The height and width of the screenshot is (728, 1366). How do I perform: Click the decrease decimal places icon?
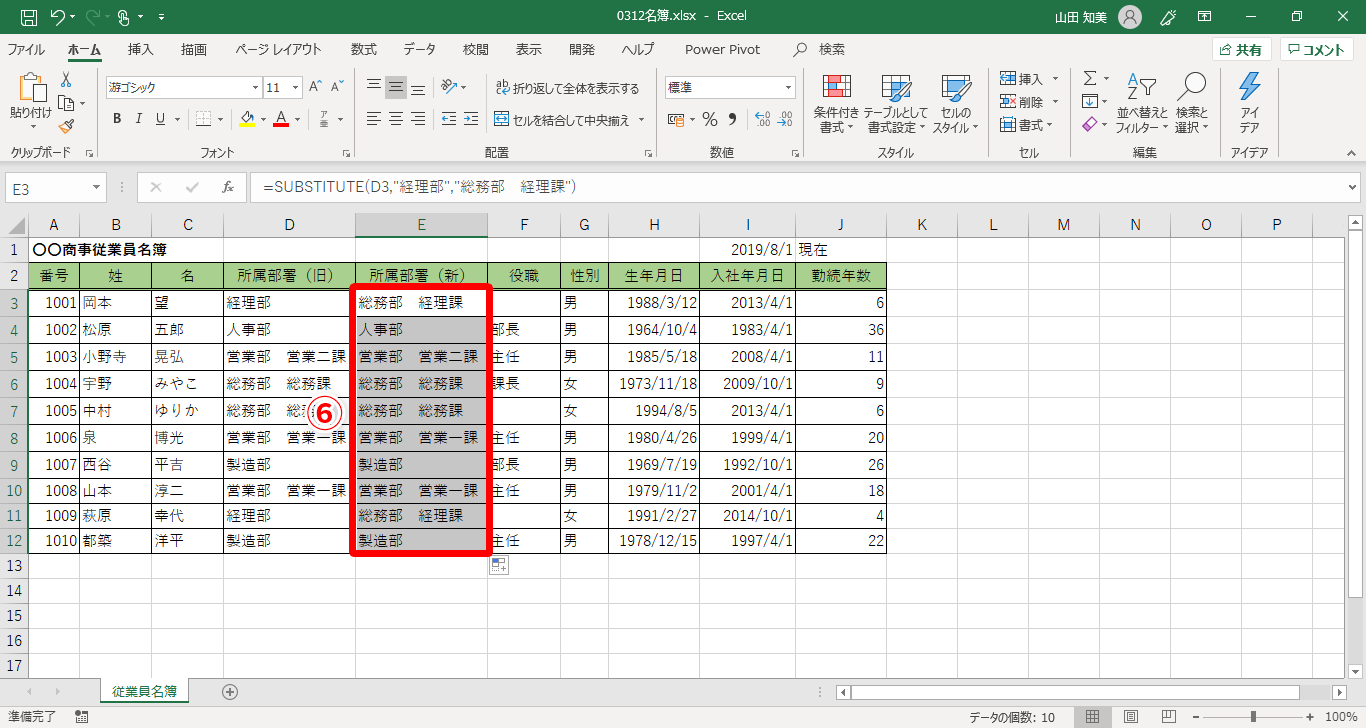(x=785, y=119)
